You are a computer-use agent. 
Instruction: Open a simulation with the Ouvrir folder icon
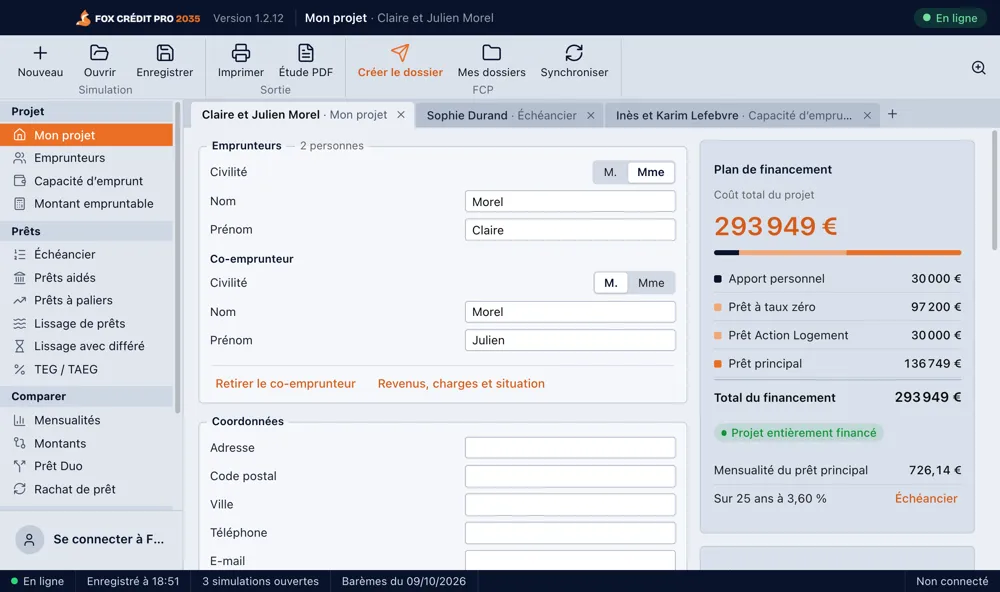coord(99,53)
